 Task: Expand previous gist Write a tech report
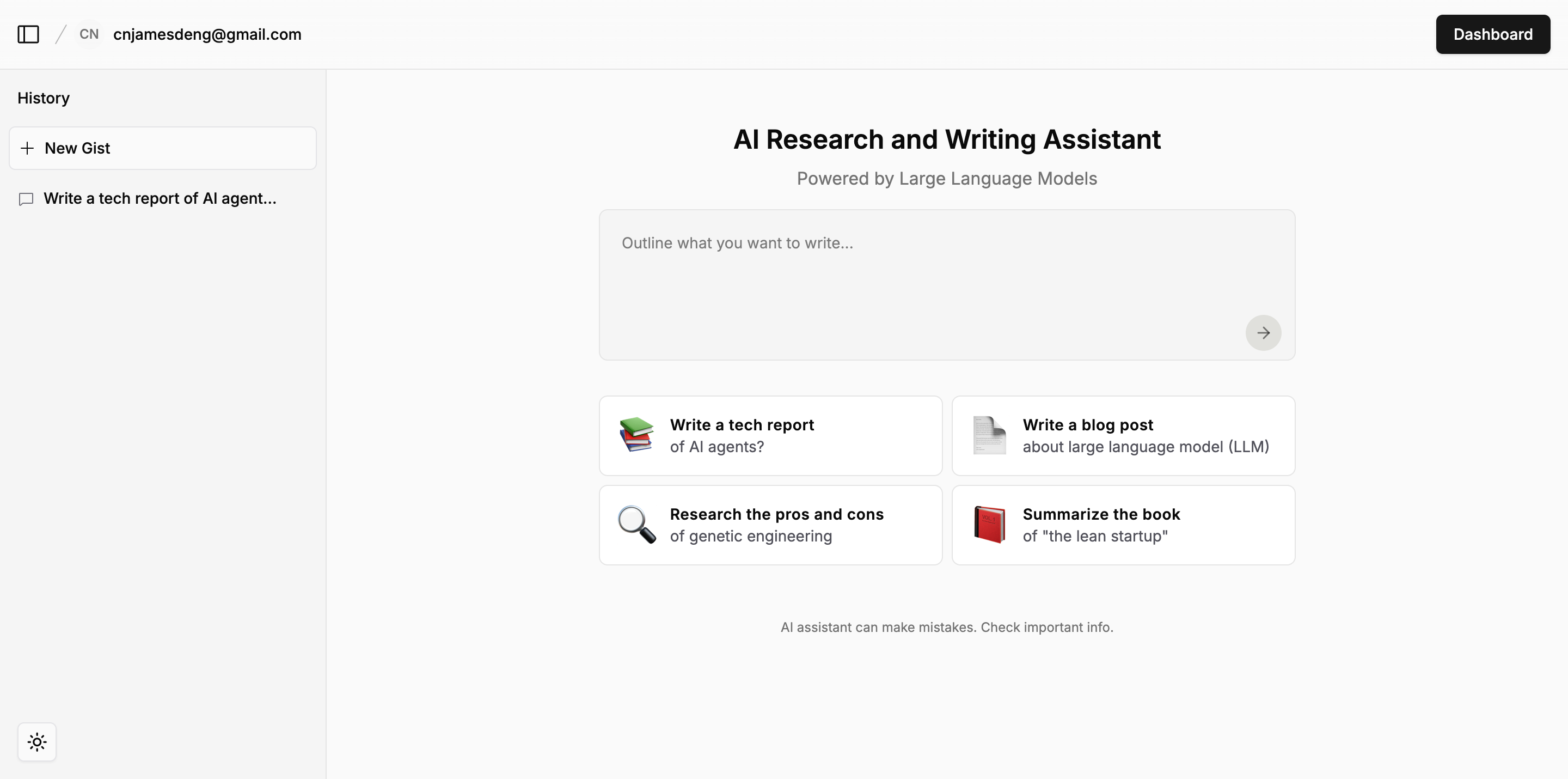coord(160,198)
